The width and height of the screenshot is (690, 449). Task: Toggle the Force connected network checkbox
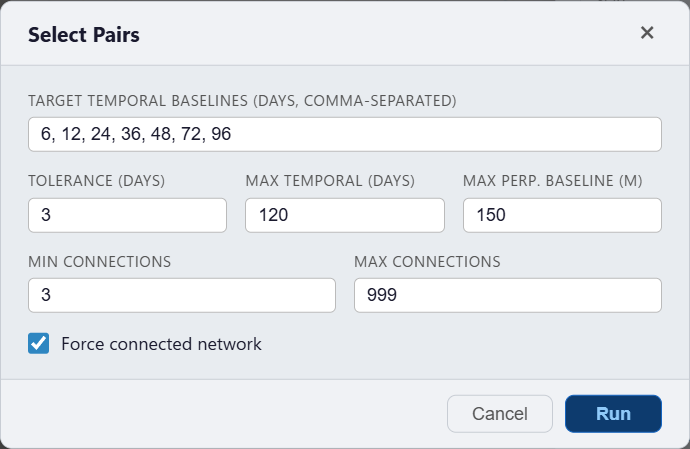(39, 344)
